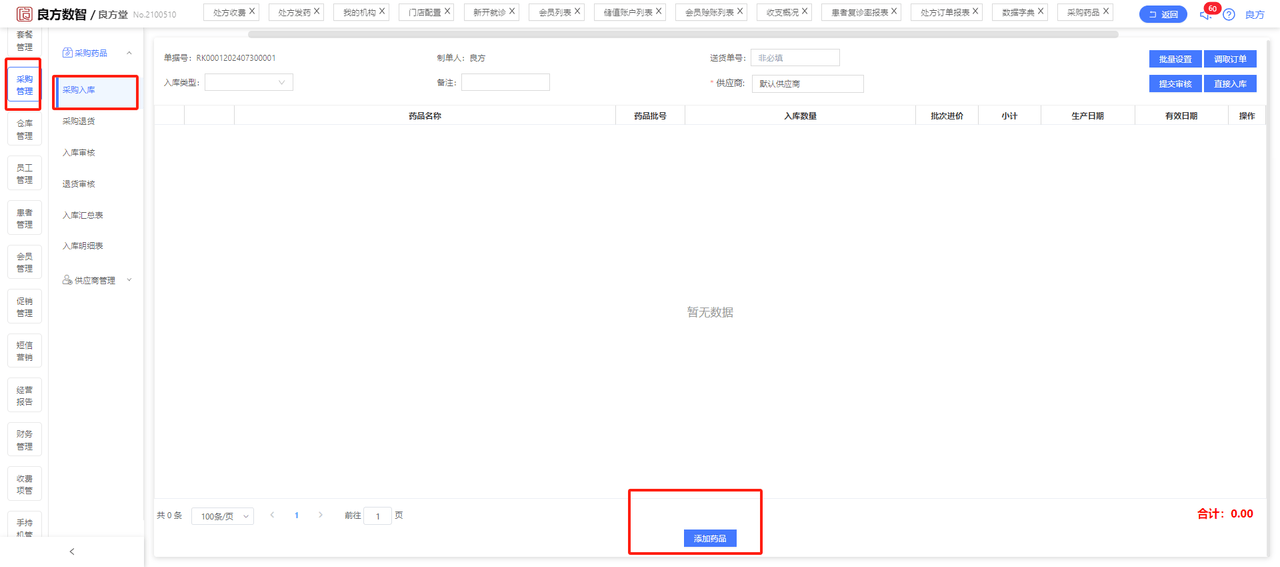Image resolution: width=1280 pixels, height=567 pixels.
Task: Open 入库汇总表 in the side menu
Action: (x=83, y=215)
